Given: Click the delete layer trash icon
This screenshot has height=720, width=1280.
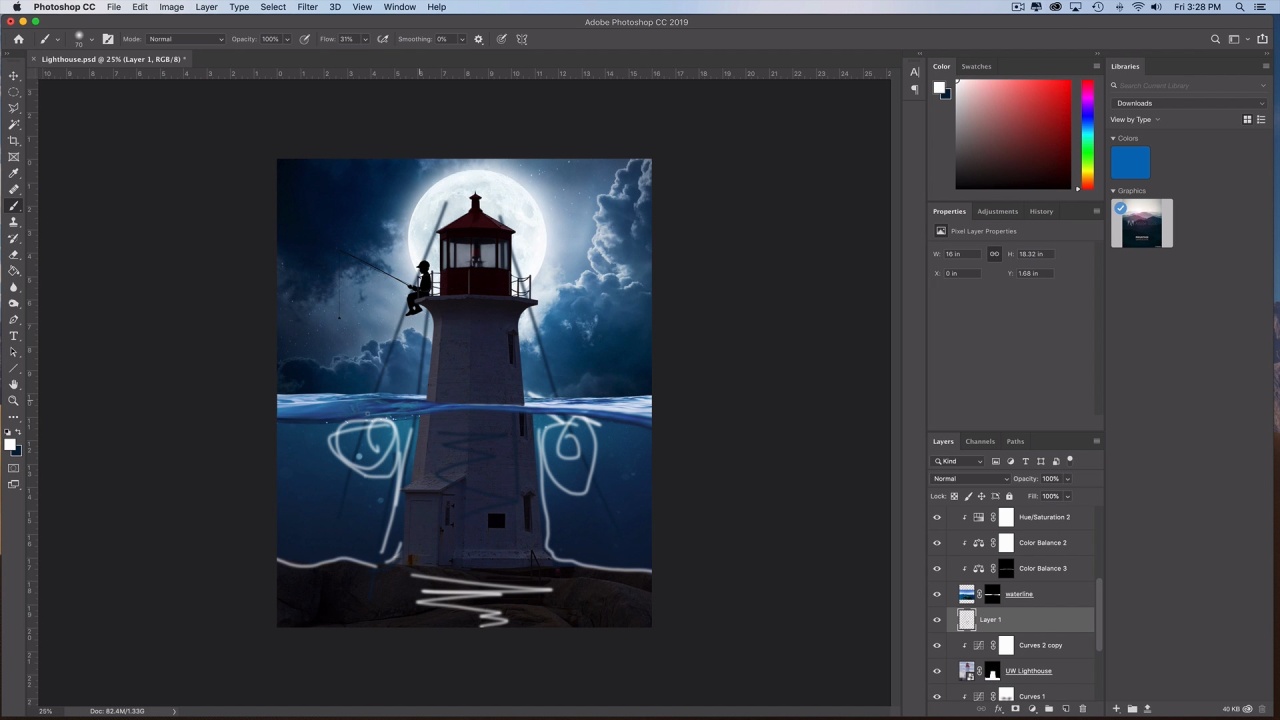Looking at the screenshot, I should coord(1082,709).
